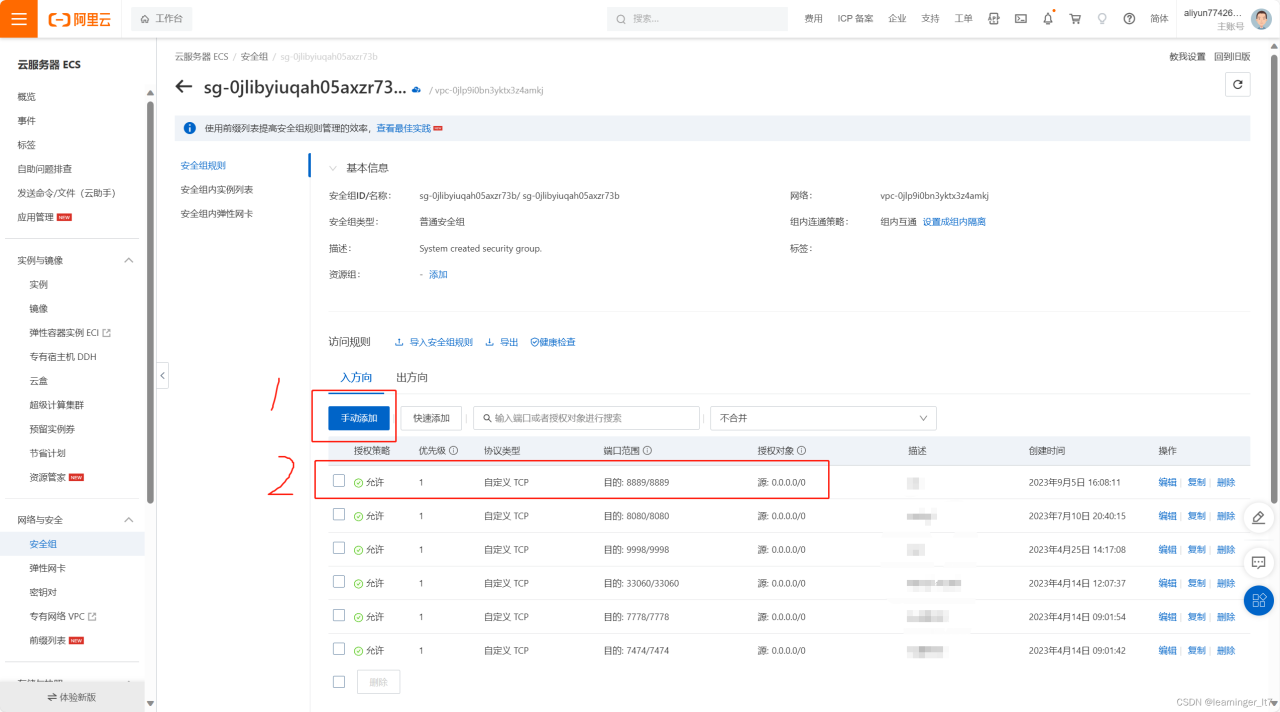Switch to the 出方向 tab
Viewport: 1280px width, 712px height.
tap(412, 377)
